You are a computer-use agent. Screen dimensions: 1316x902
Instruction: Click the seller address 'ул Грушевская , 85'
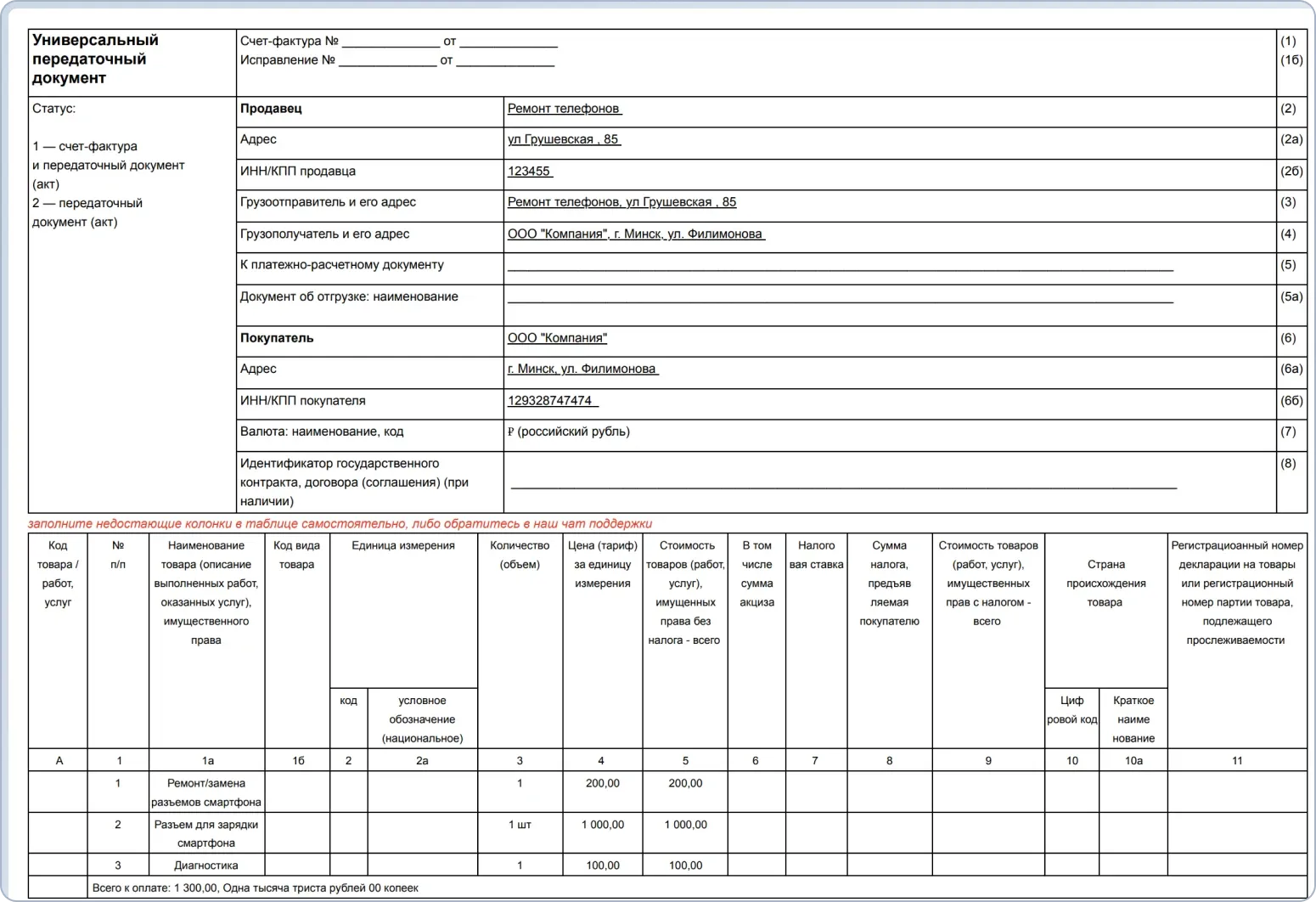tap(564, 139)
